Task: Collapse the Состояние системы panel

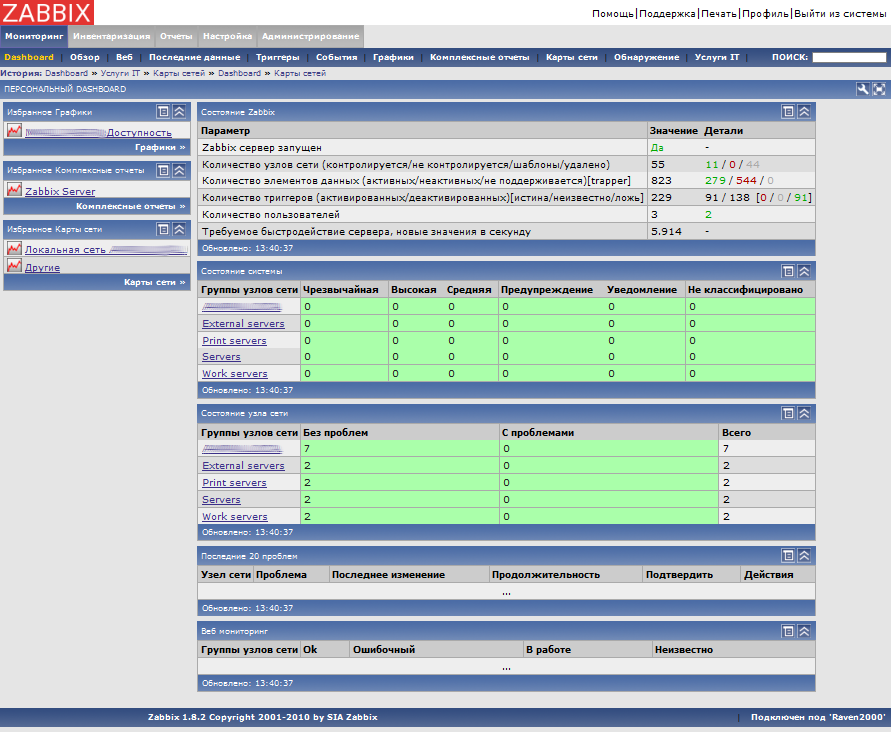Action: 804,271
